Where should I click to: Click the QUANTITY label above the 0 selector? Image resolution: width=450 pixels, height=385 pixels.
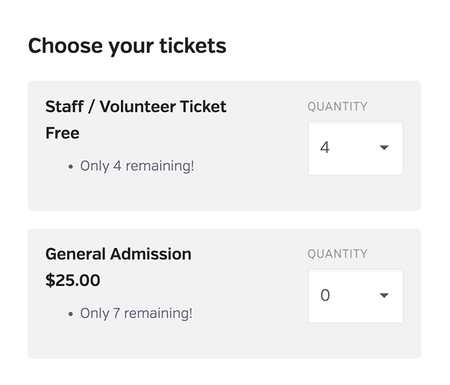coord(337,254)
